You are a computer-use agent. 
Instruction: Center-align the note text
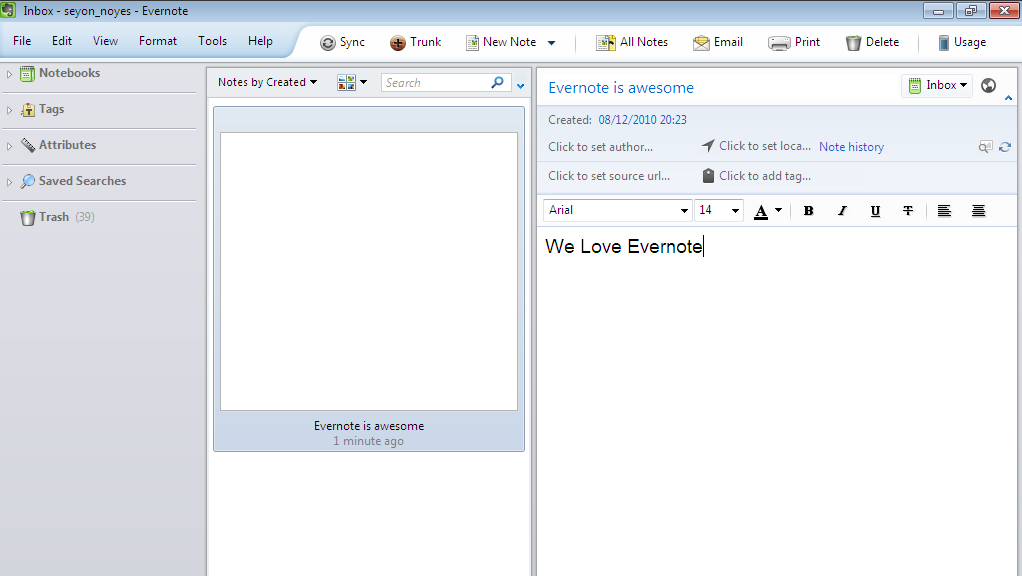click(978, 210)
